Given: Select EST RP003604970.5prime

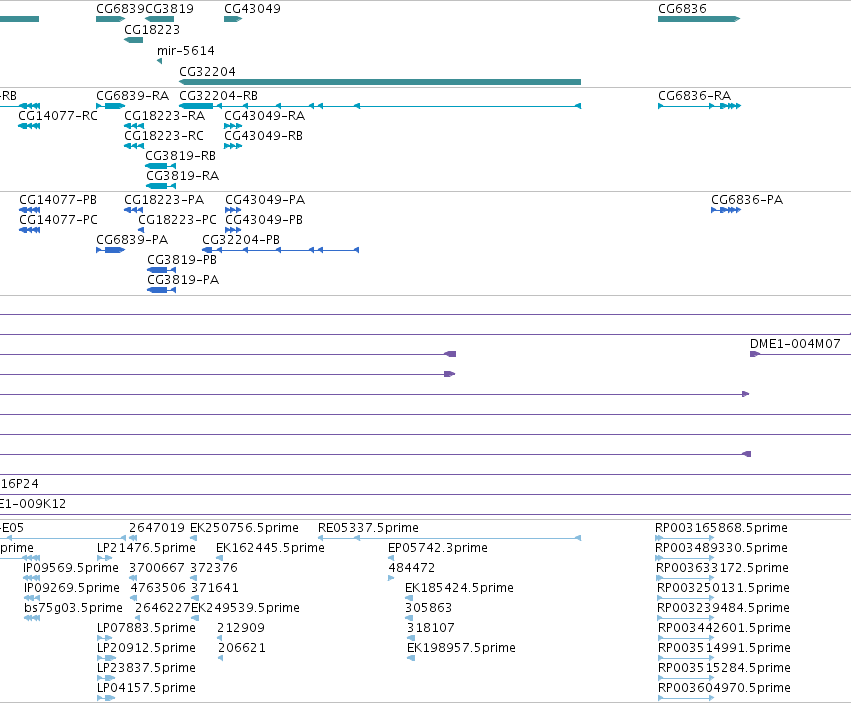Looking at the screenshot, I should pyautogui.click(x=686, y=699).
